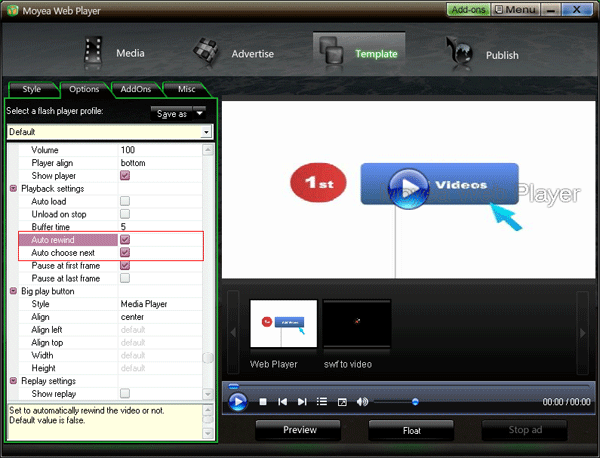Open the Publish section
The width and height of the screenshot is (600, 458).
(x=482, y=55)
